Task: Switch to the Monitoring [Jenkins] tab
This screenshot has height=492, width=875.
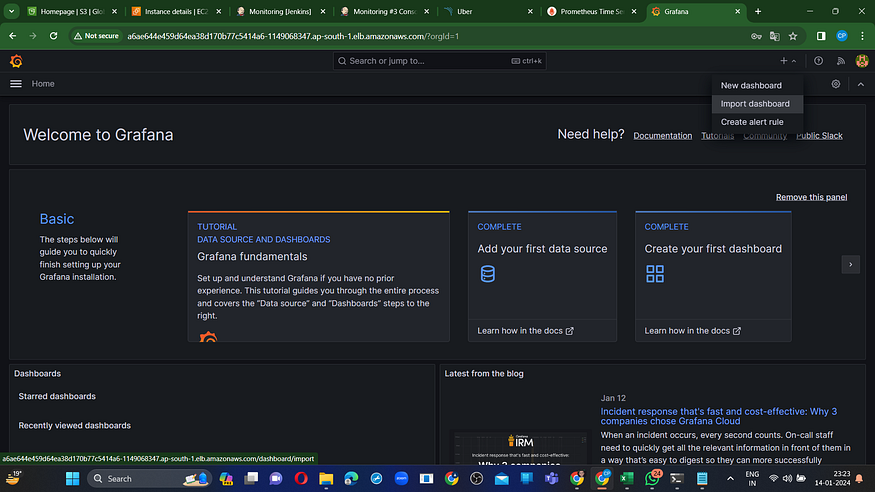Action: 280,11
